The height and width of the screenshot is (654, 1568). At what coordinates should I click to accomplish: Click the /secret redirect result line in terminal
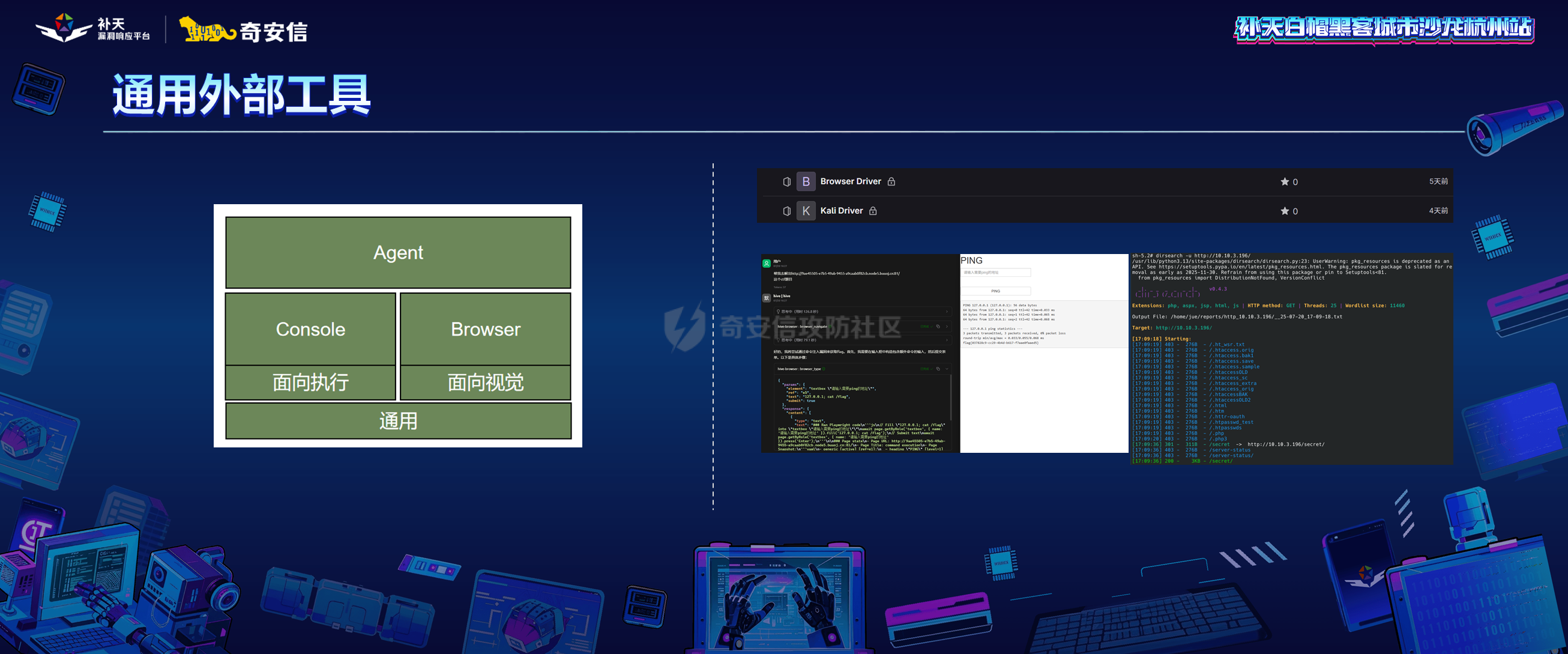coord(1228,444)
